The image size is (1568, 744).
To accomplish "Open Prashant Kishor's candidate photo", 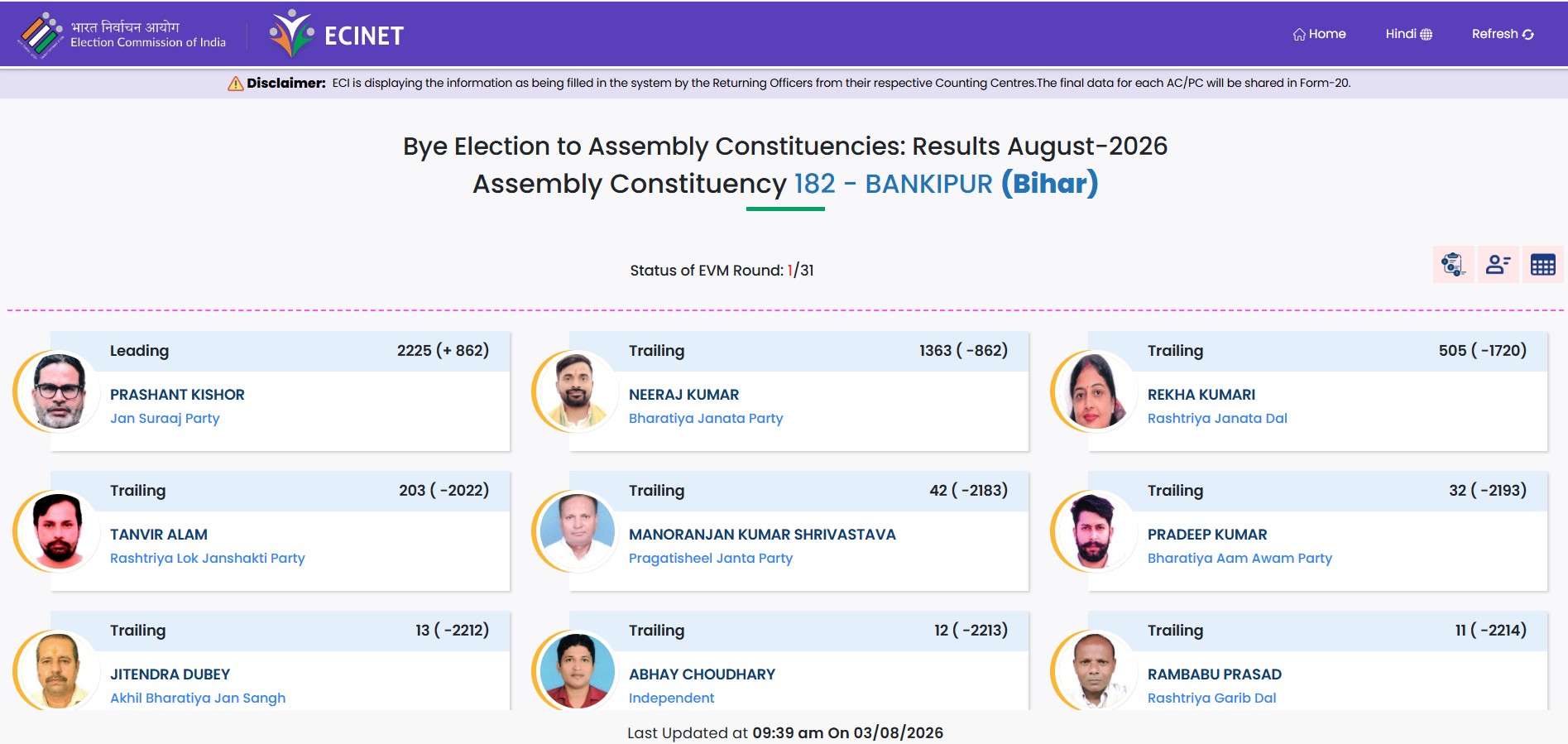I will (58, 391).
